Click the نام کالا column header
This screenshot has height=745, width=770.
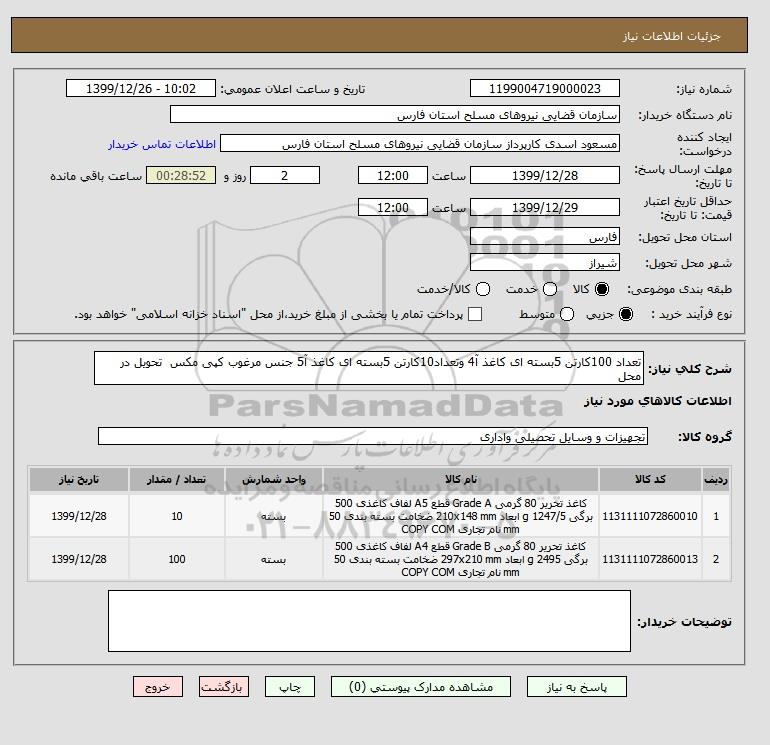point(461,479)
